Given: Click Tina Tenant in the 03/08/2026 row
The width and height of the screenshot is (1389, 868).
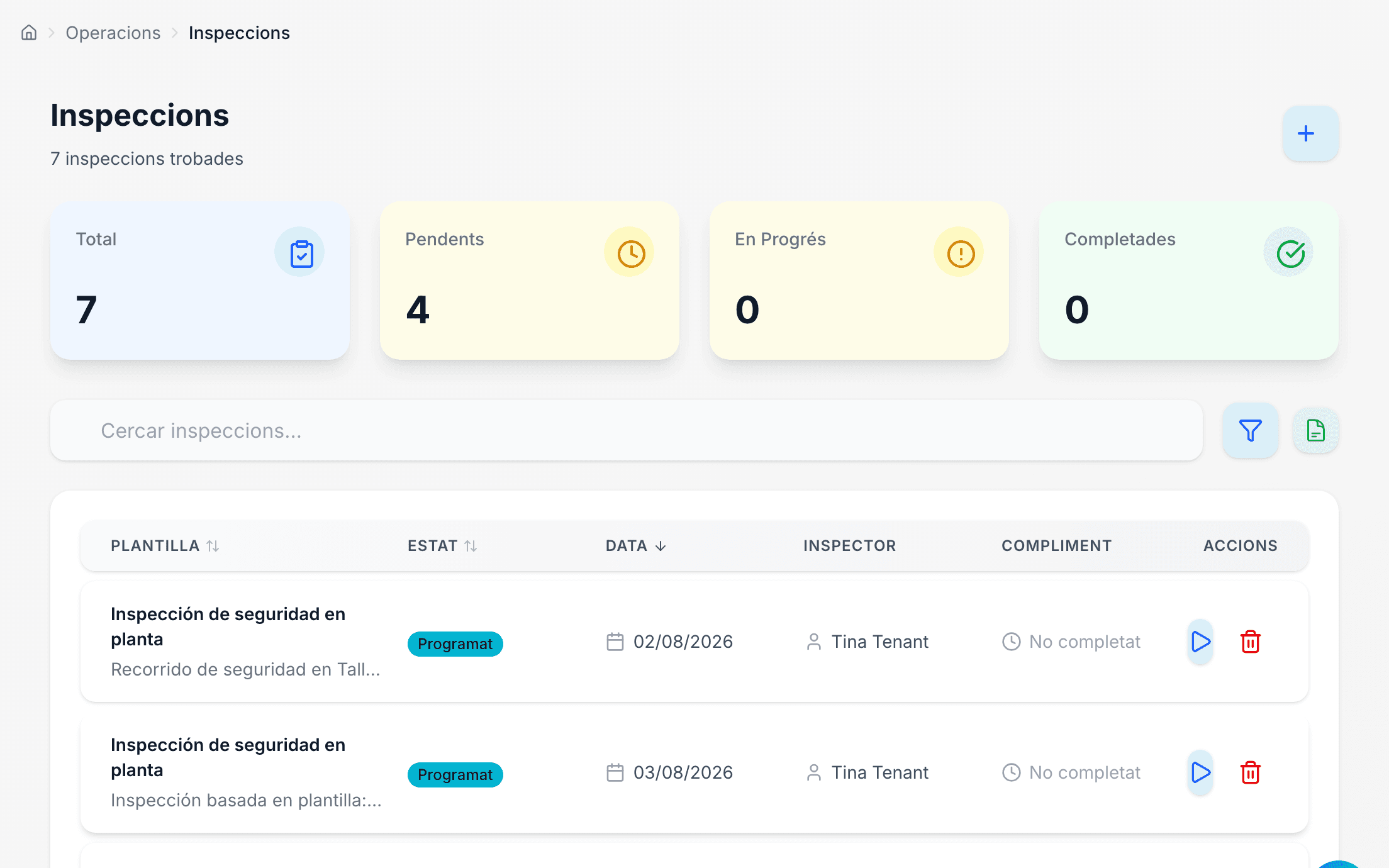Looking at the screenshot, I should [879, 772].
